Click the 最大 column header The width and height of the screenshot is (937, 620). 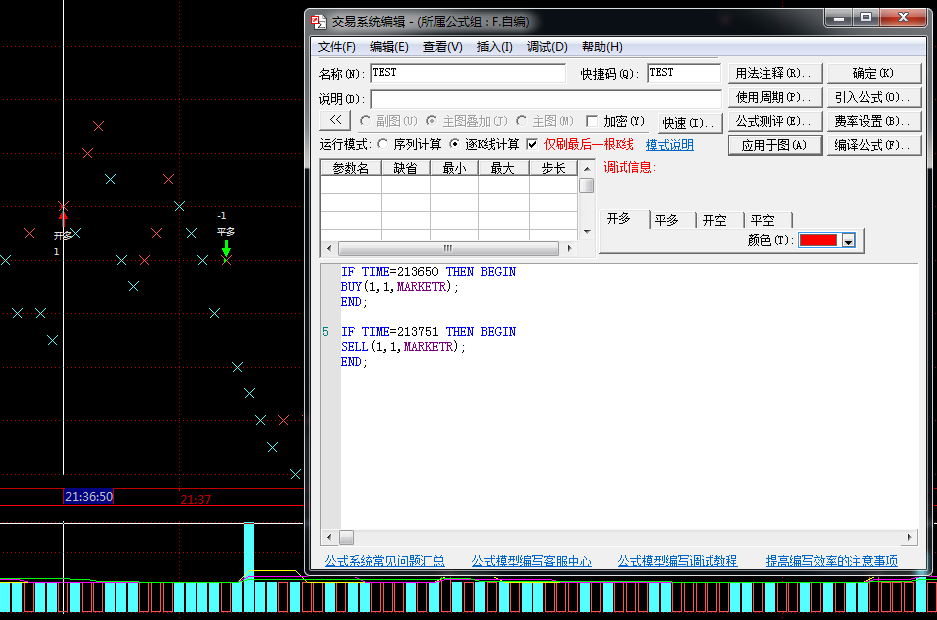pos(503,168)
